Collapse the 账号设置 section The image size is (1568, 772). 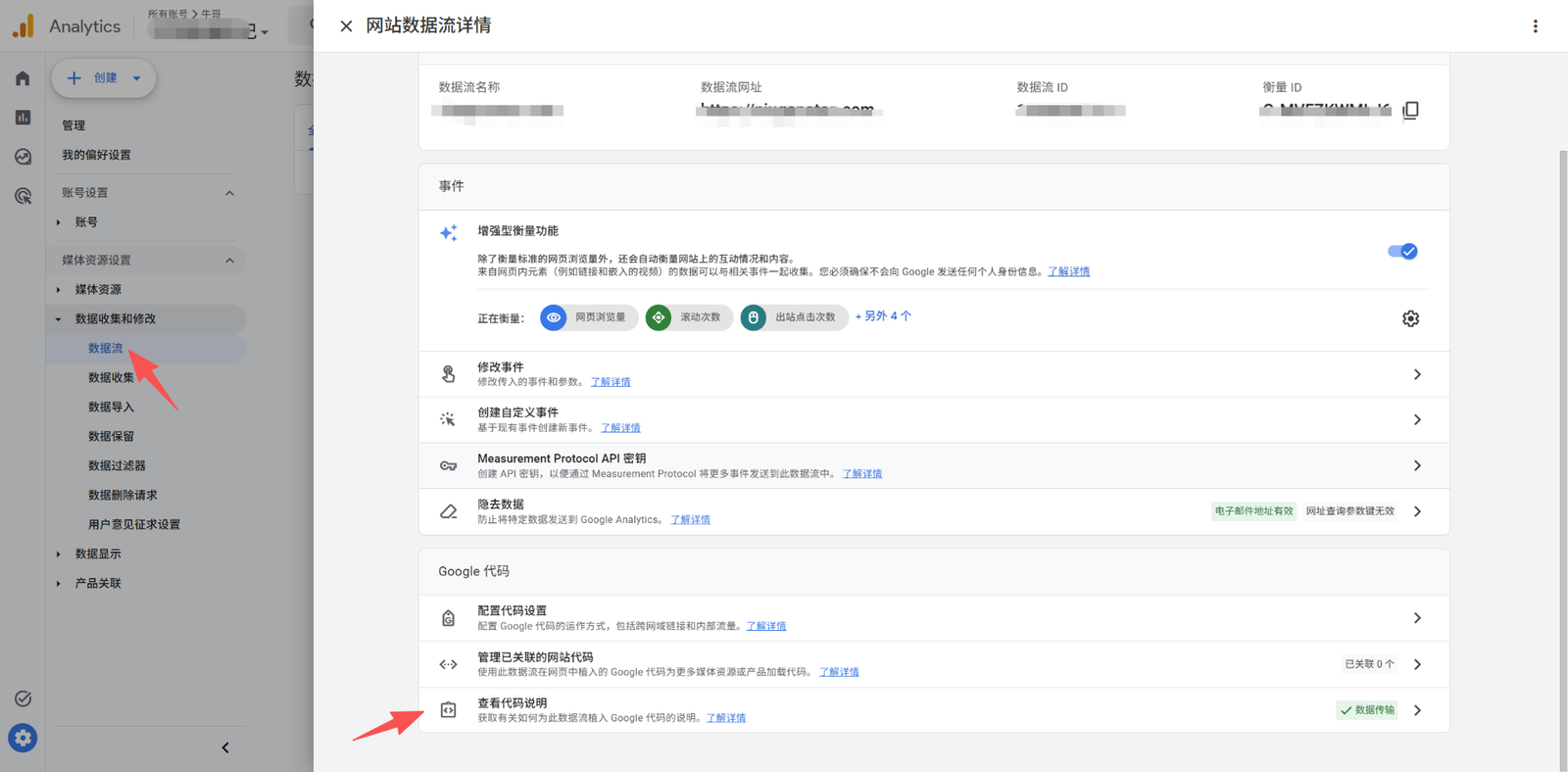(x=229, y=193)
